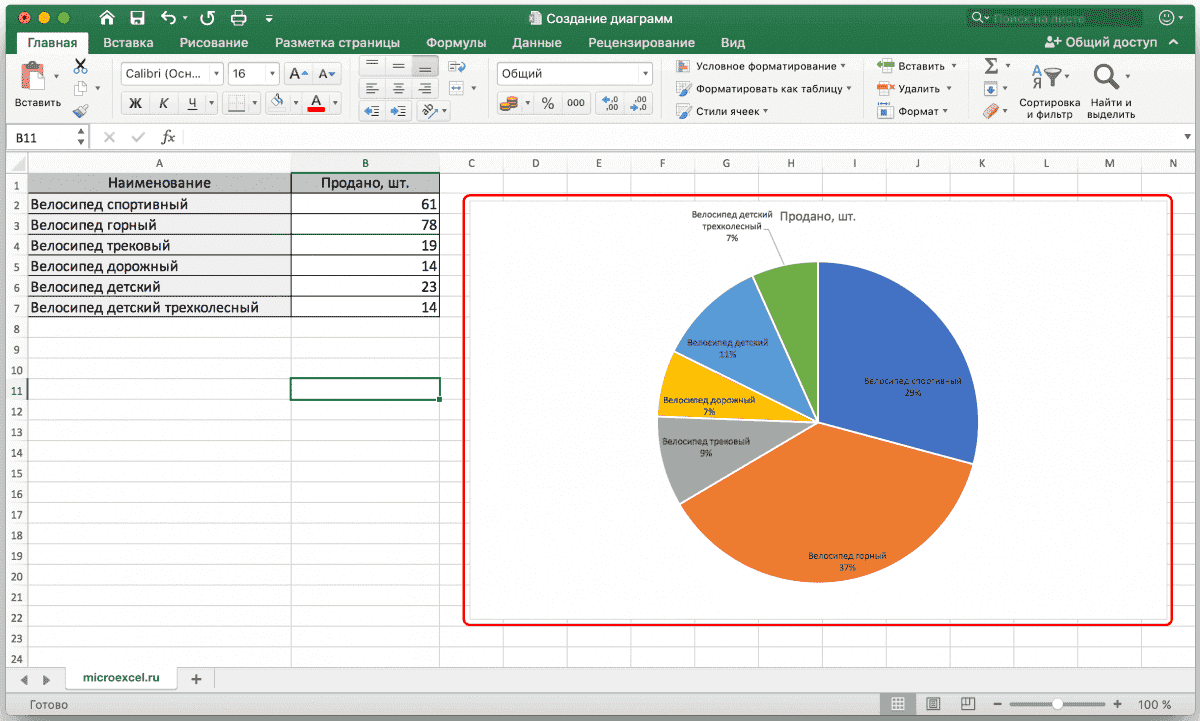Switch to Page Layout view in status bar

(x=933, y=704)
